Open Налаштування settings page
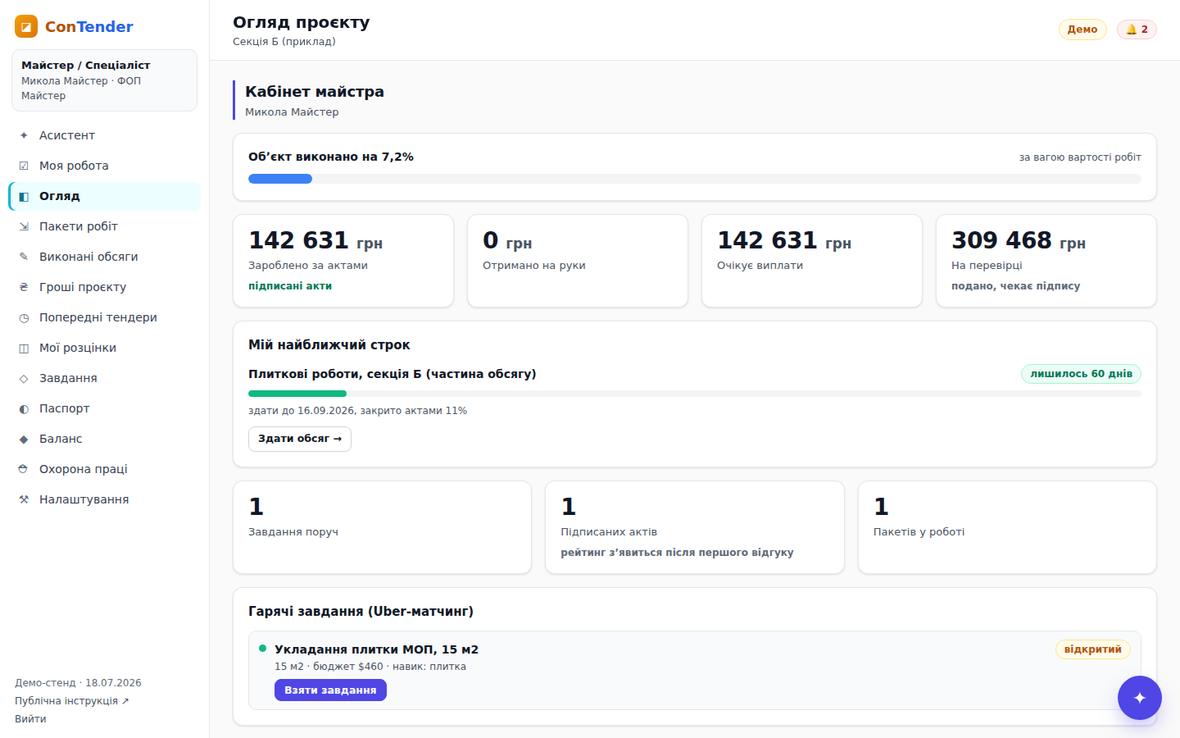The width and height of the screenshot is (1180, 738). [x=105, y=500]
